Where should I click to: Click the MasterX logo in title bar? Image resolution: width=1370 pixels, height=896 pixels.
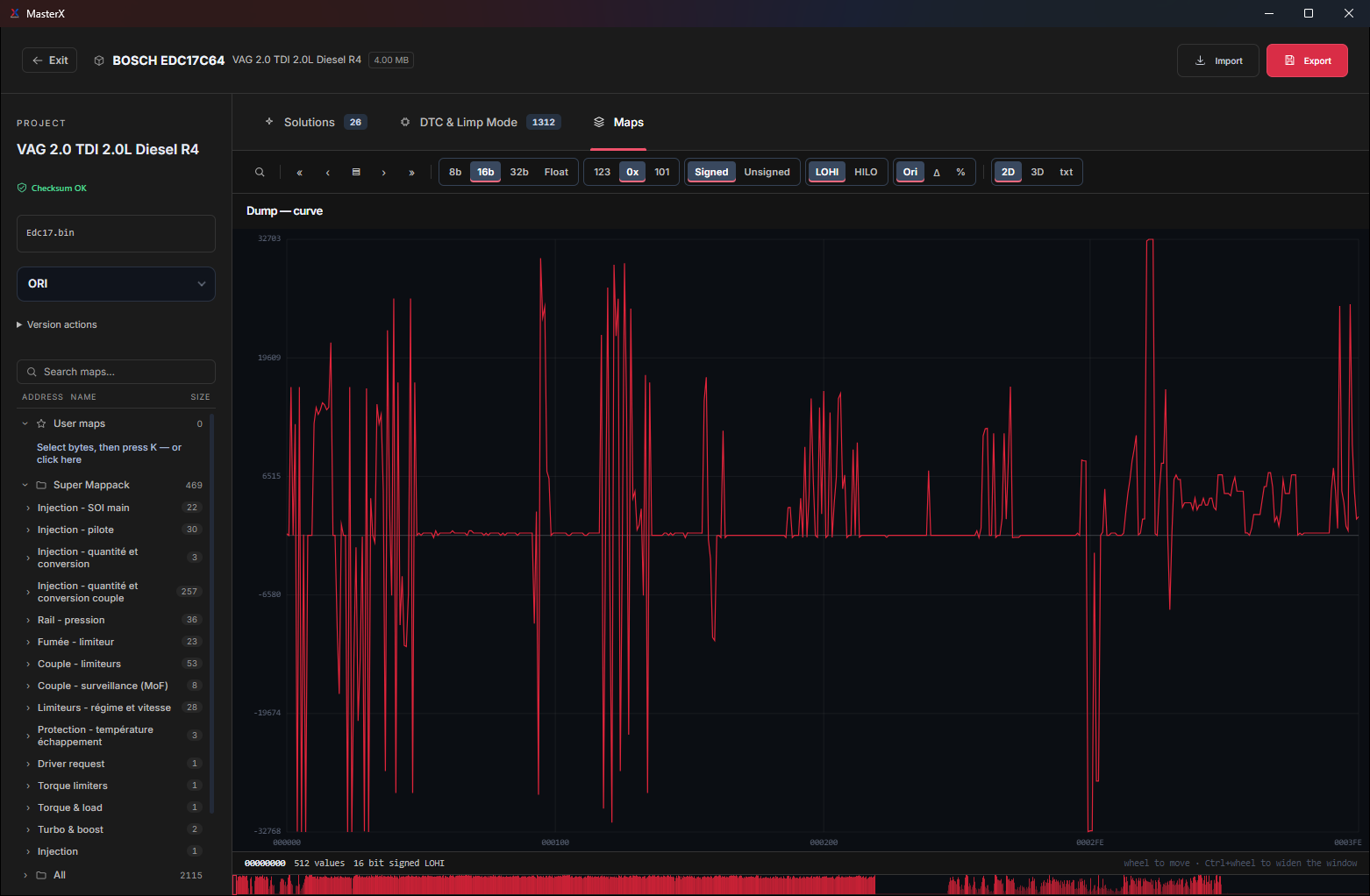14,13
